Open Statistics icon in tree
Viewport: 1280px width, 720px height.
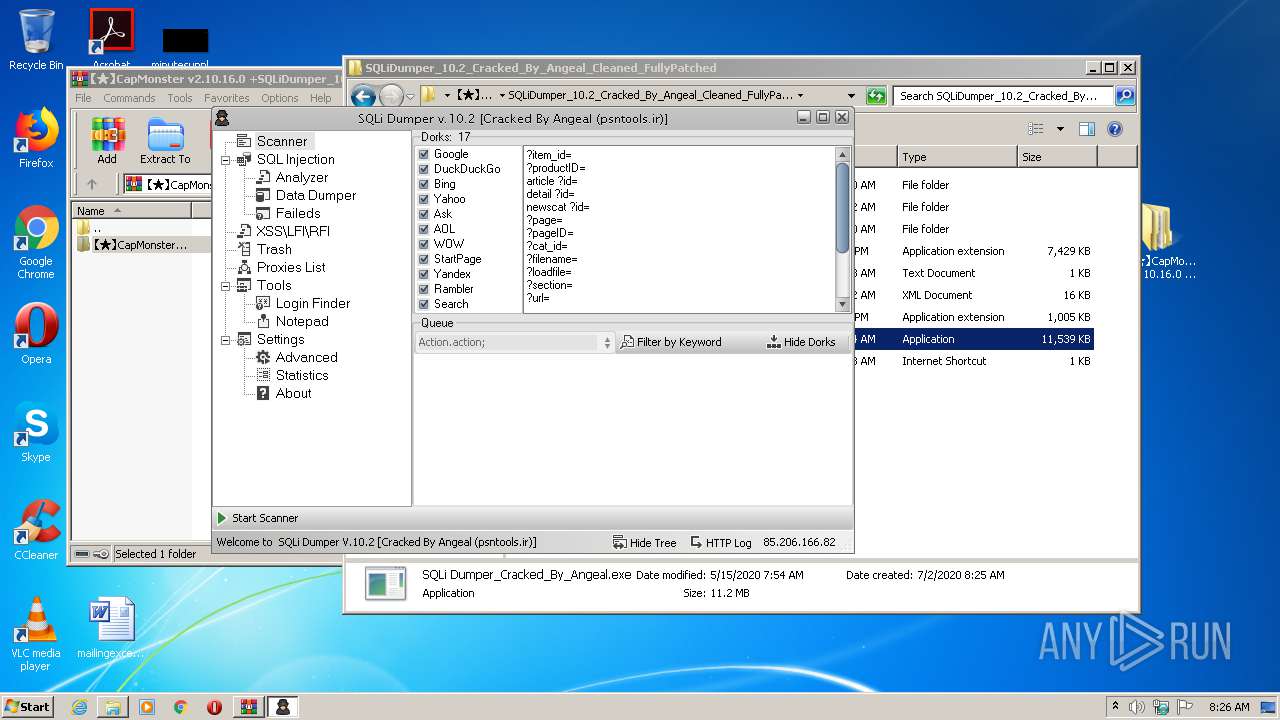click(x=263, y=375)
